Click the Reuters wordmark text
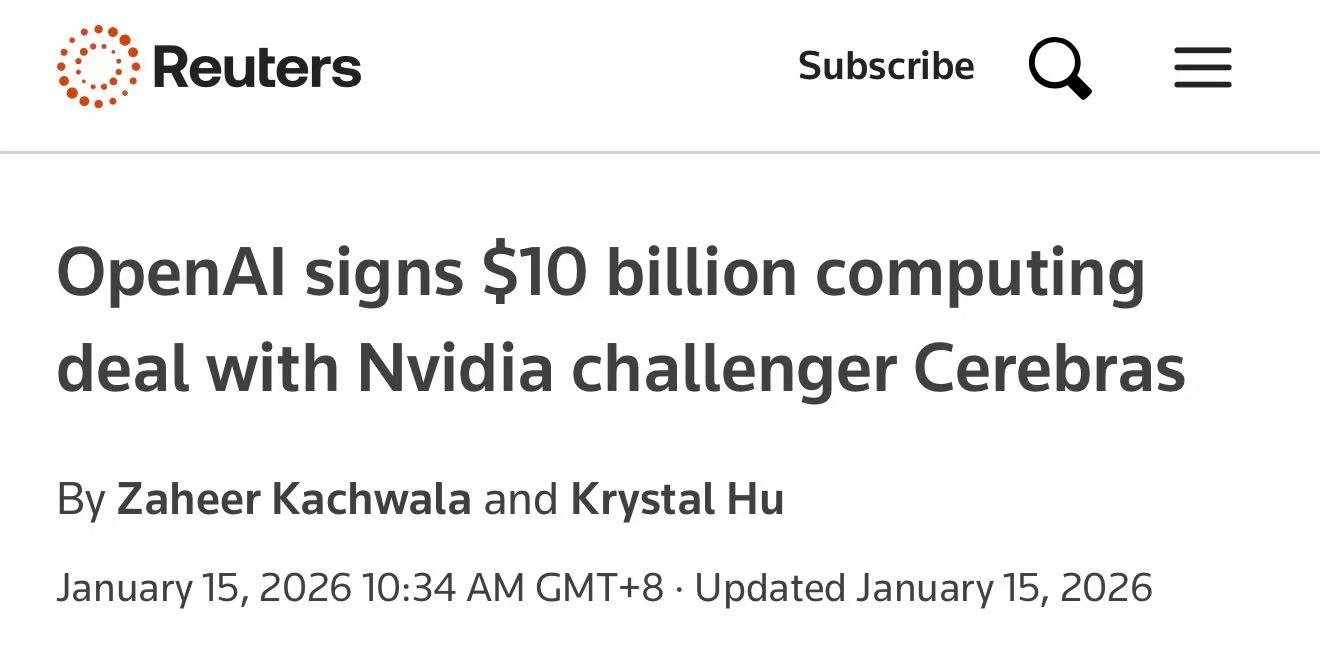This screenshot has height=649, width=1320. click(x=256, y=68)
